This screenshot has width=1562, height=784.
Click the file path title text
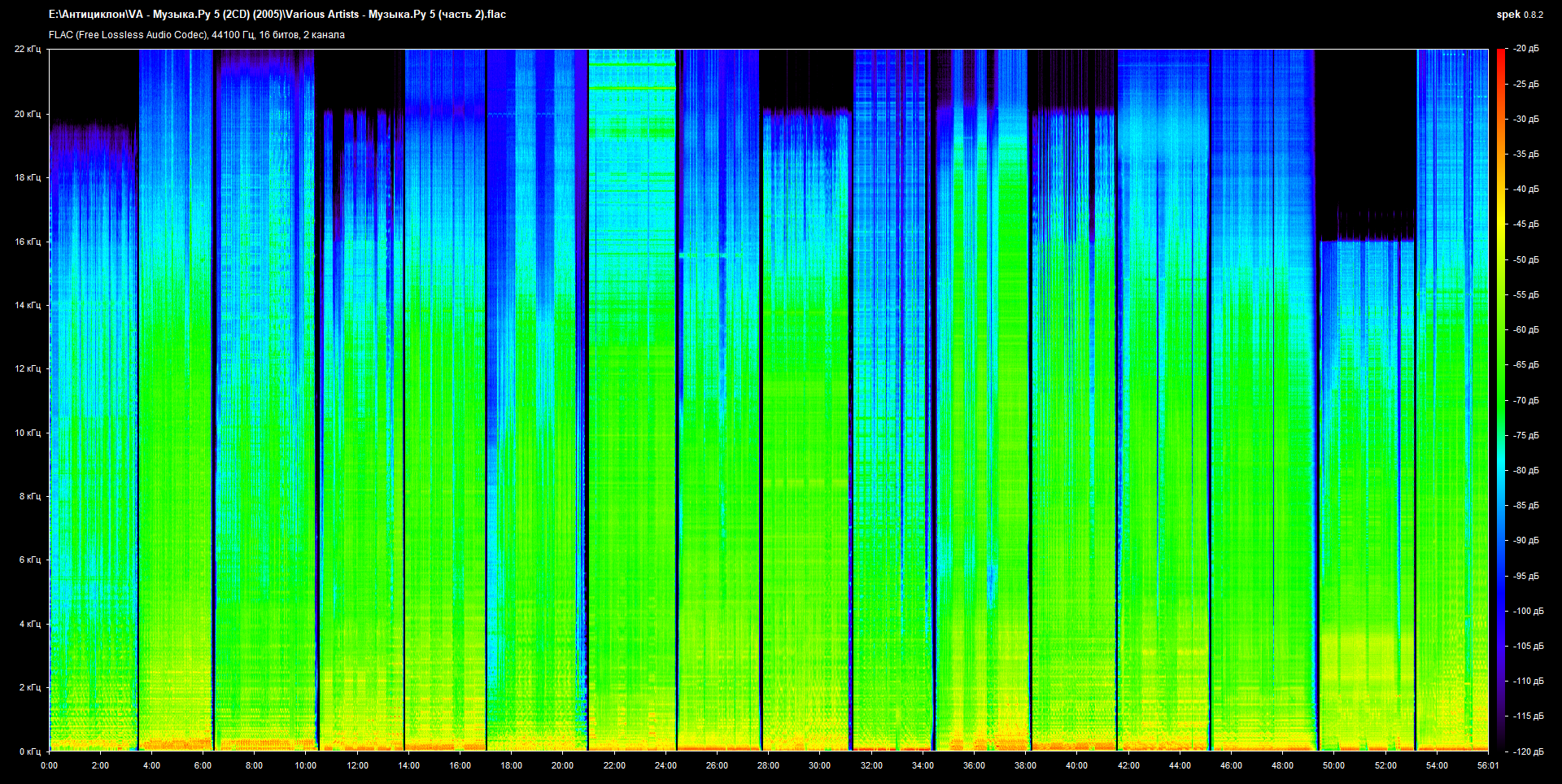(277, 15)
